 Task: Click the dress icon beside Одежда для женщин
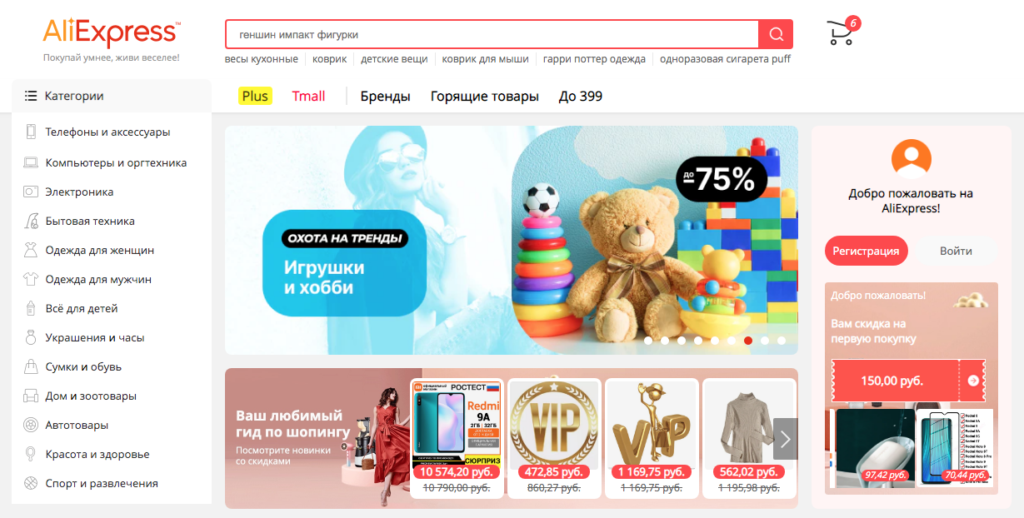coord(31,250)
